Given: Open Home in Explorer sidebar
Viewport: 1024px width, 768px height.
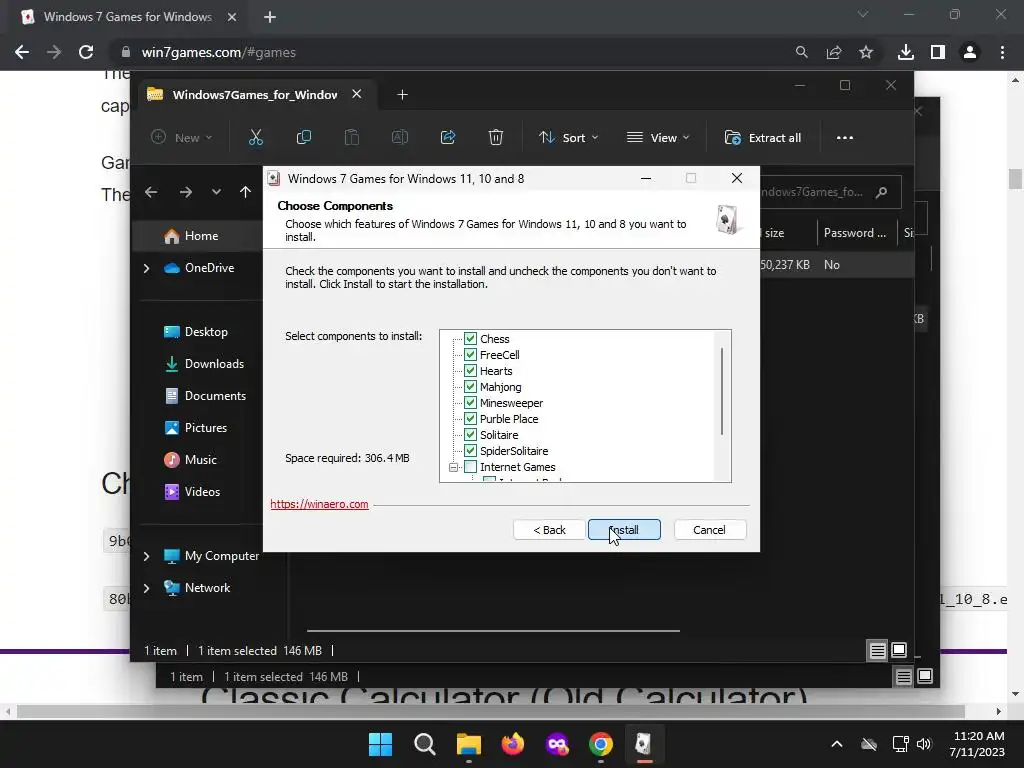Looking at the screenshot, I should (200, 236).
